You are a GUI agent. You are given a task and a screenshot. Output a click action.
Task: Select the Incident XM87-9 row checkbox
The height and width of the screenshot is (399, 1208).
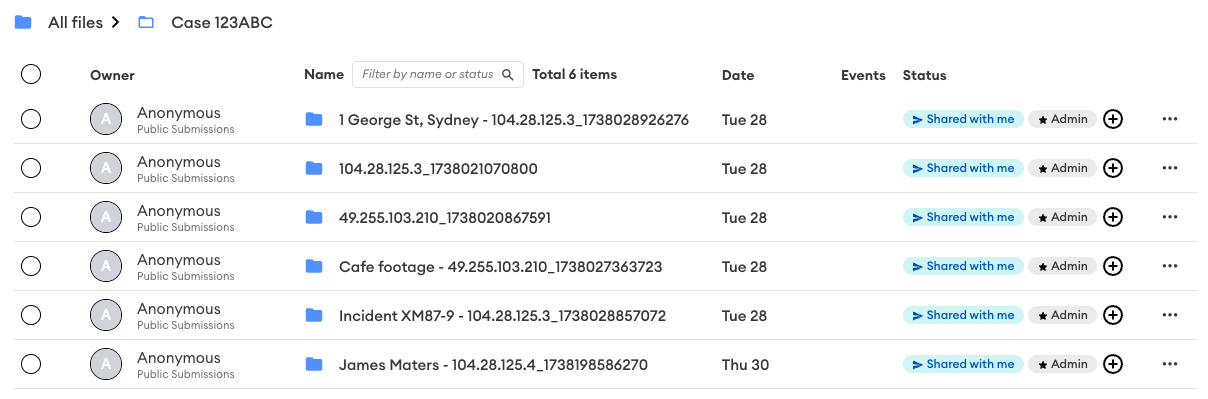coord(31,316)
